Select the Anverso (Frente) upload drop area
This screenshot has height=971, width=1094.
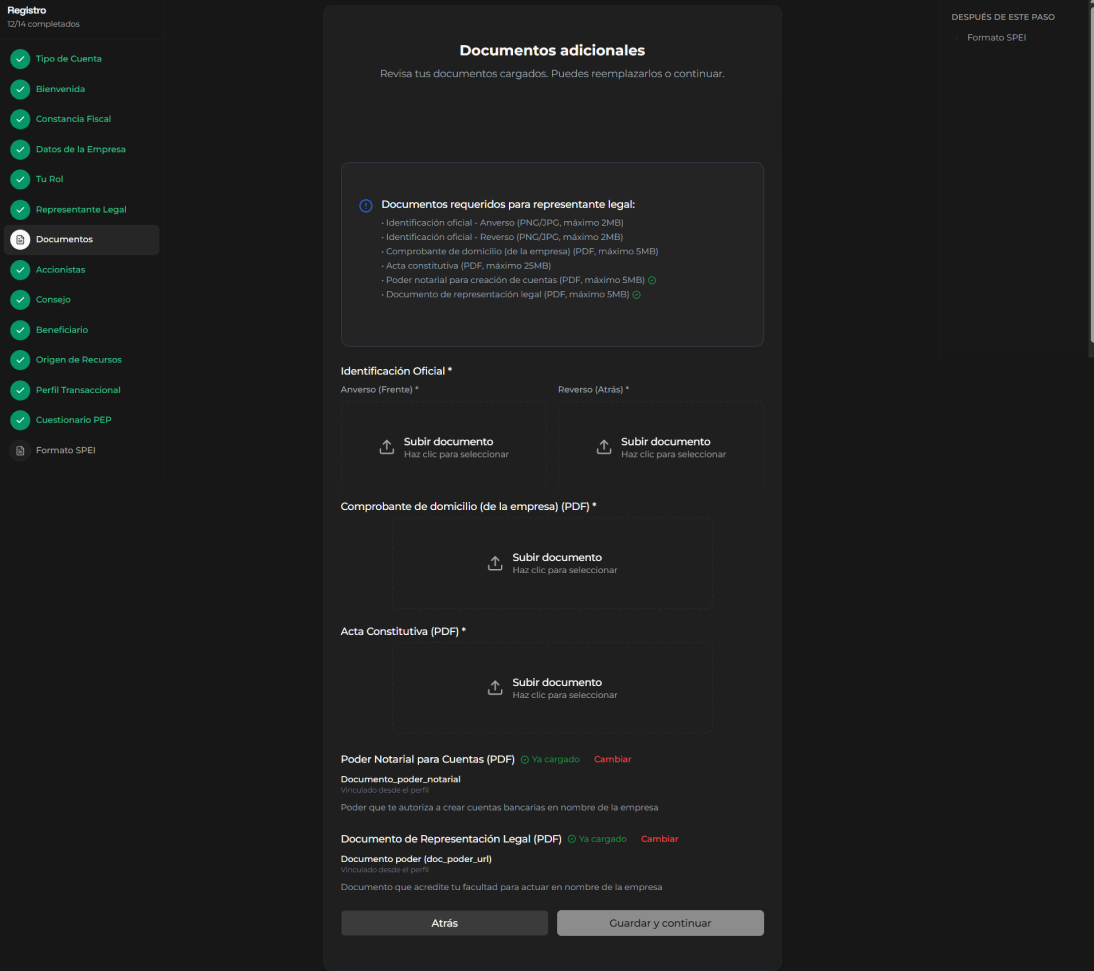point(443,446)
